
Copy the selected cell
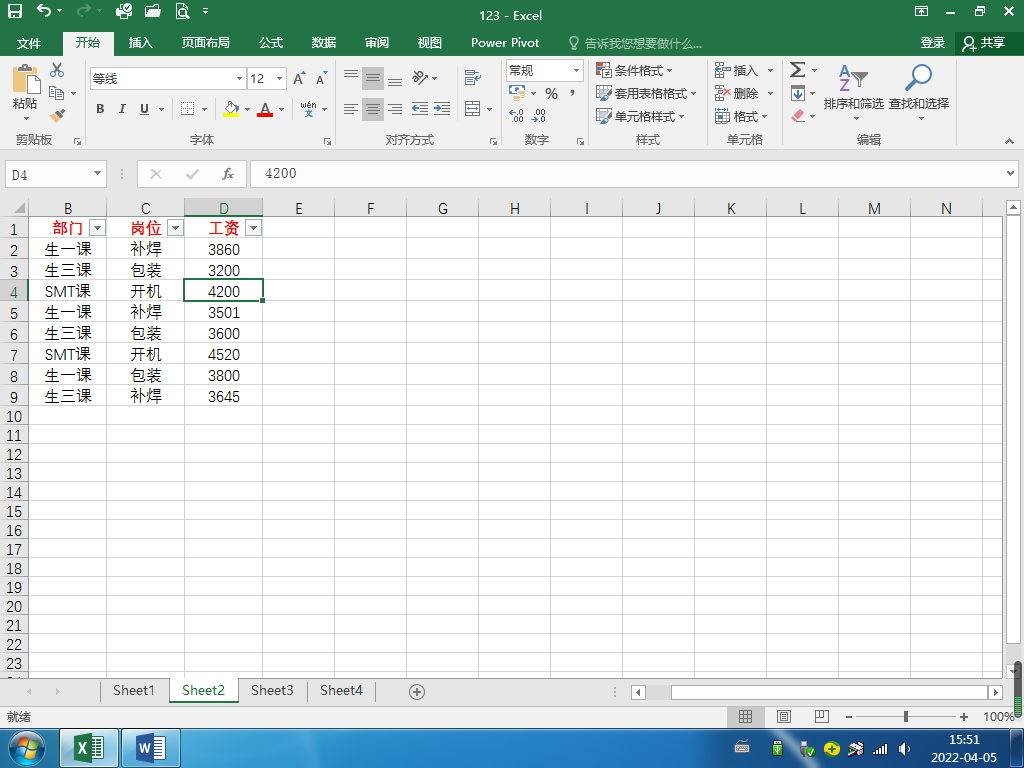(x=57, y=93)
